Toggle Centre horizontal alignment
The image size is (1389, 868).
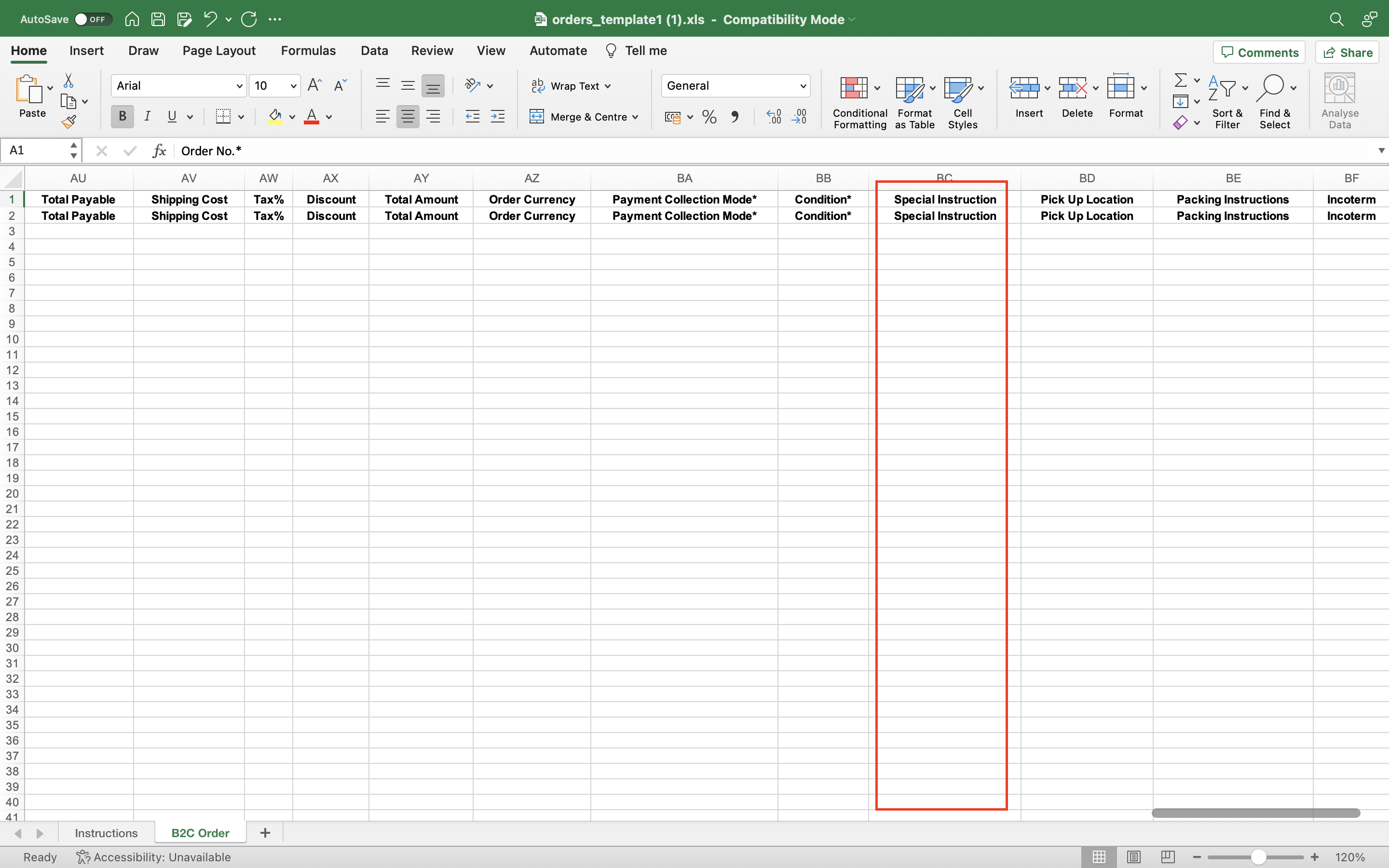408,117
